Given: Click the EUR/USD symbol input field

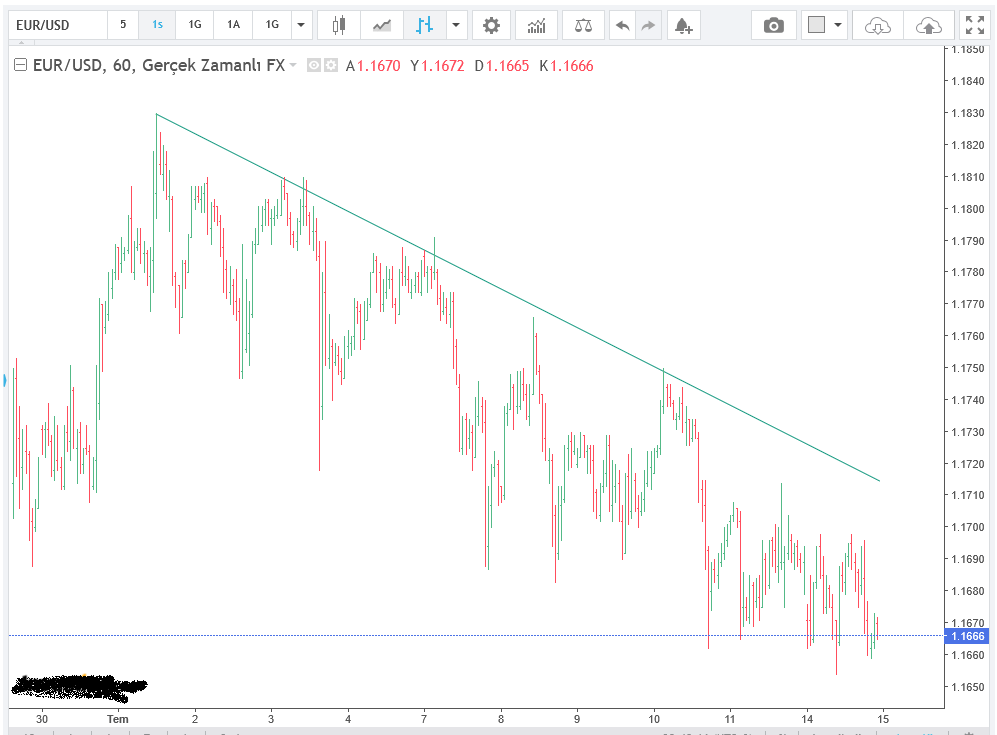Looking at the screenshot, I should point(55,25).
